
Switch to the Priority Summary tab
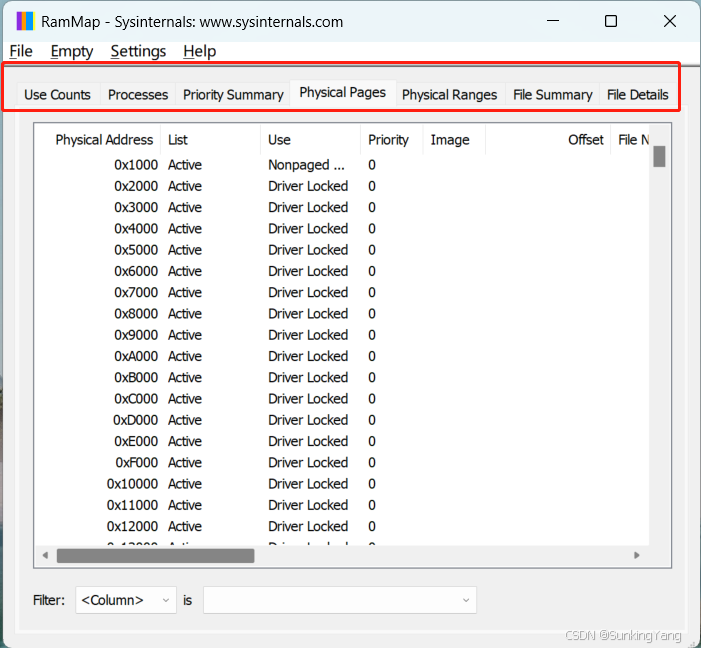(x=233, y=94)
